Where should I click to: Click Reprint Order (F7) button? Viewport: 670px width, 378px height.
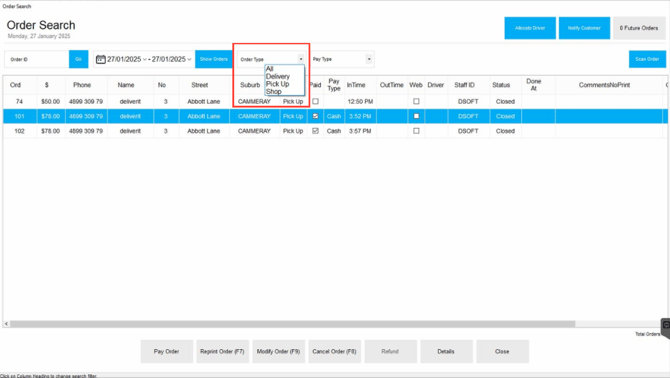(x=222, y=352)
